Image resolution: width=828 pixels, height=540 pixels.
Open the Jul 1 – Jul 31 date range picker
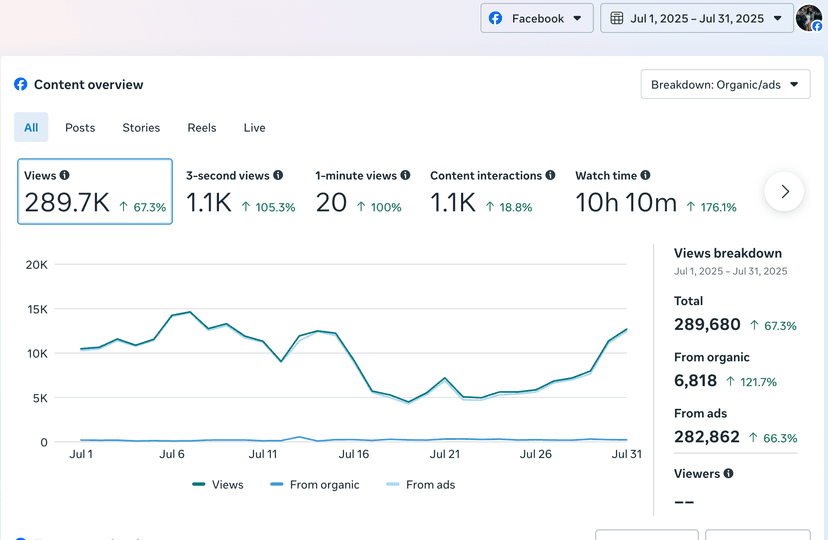point(697,18)
